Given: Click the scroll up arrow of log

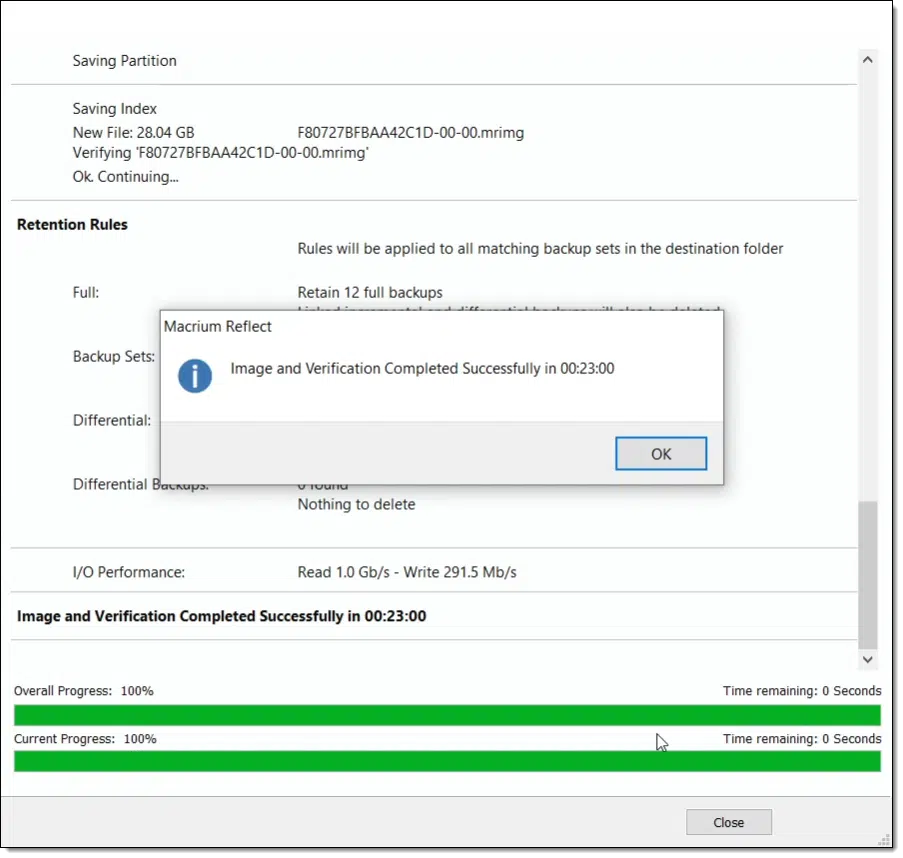Looking at the screenshot, I should coord(868,60).
